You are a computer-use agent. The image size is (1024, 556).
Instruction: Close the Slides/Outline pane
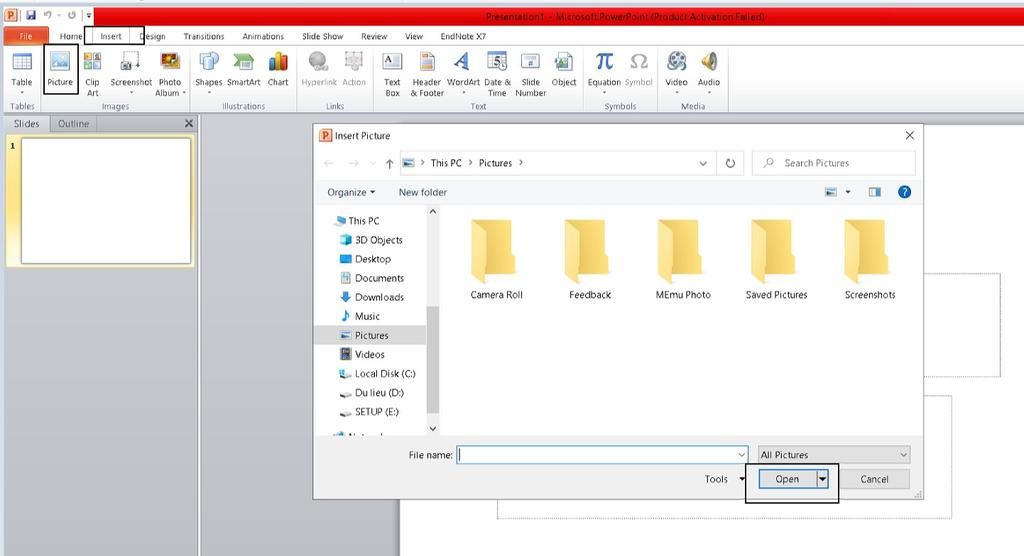coord(189,123)
